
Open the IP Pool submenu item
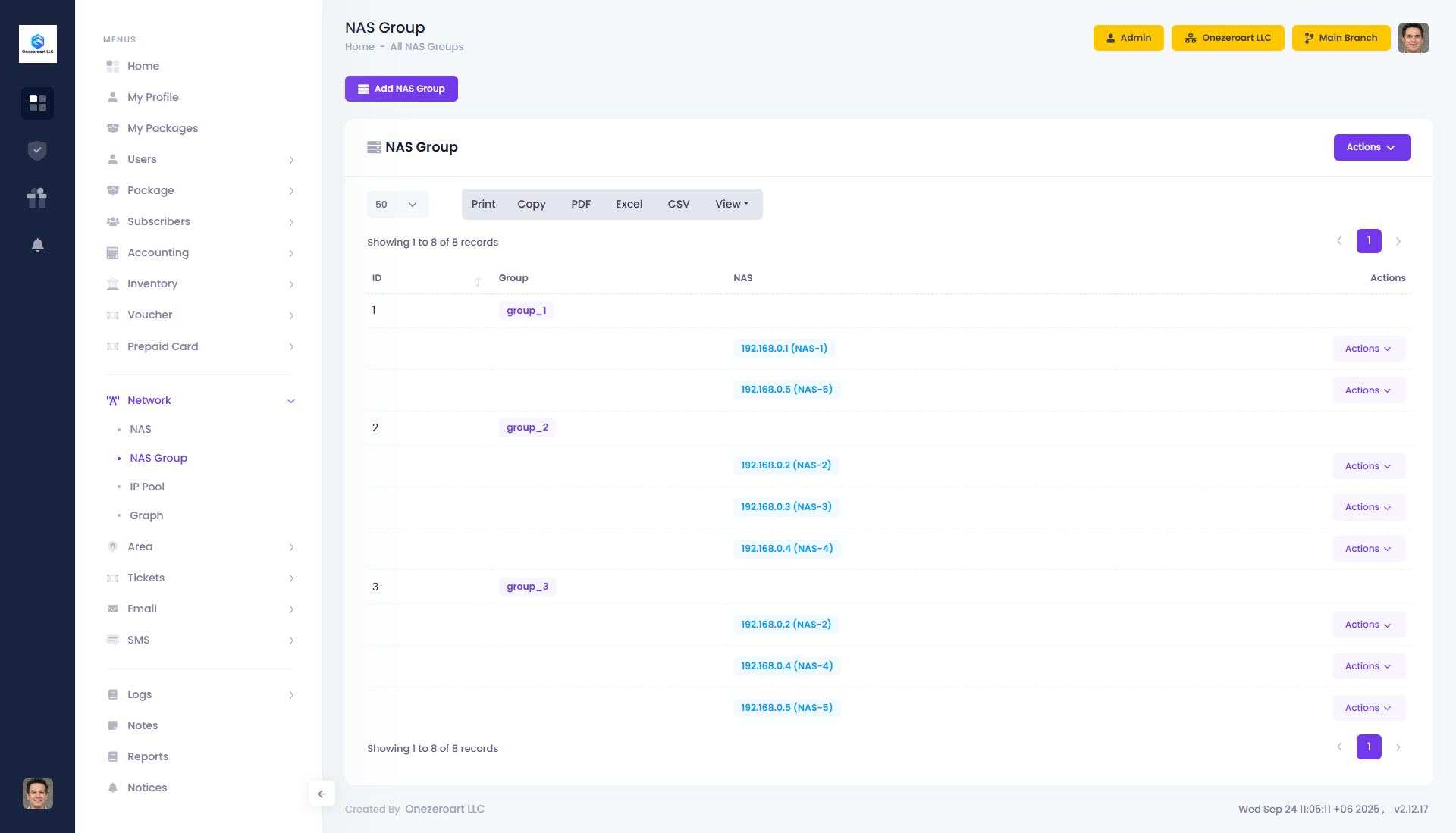coord(147,487)
